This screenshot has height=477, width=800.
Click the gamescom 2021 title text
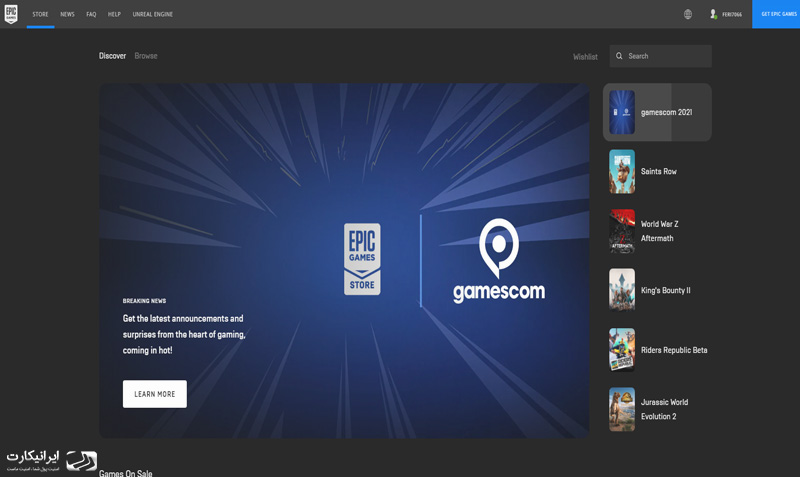pyautogui.click(x=666, y=112)
